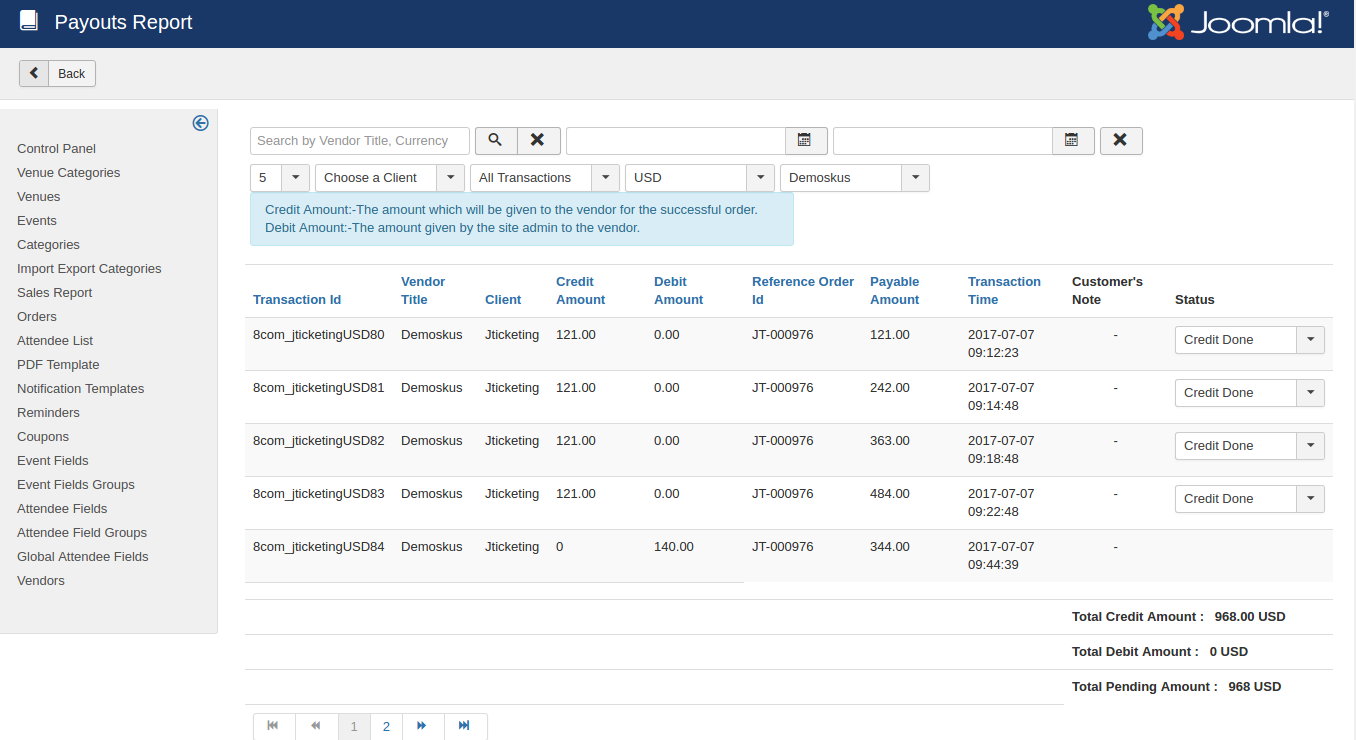This screenshot has height=740, width=1356.
Task: Open the Choose a Client dropdown
Action: (x=389, y=178)
